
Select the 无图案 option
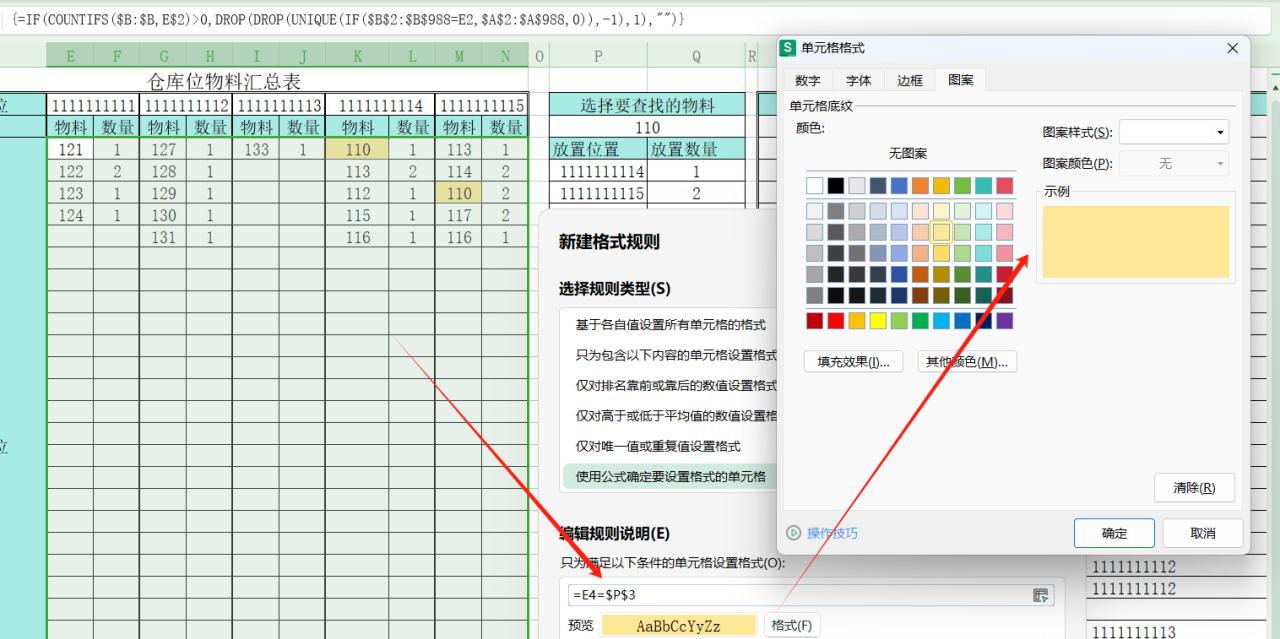point(908,154)
